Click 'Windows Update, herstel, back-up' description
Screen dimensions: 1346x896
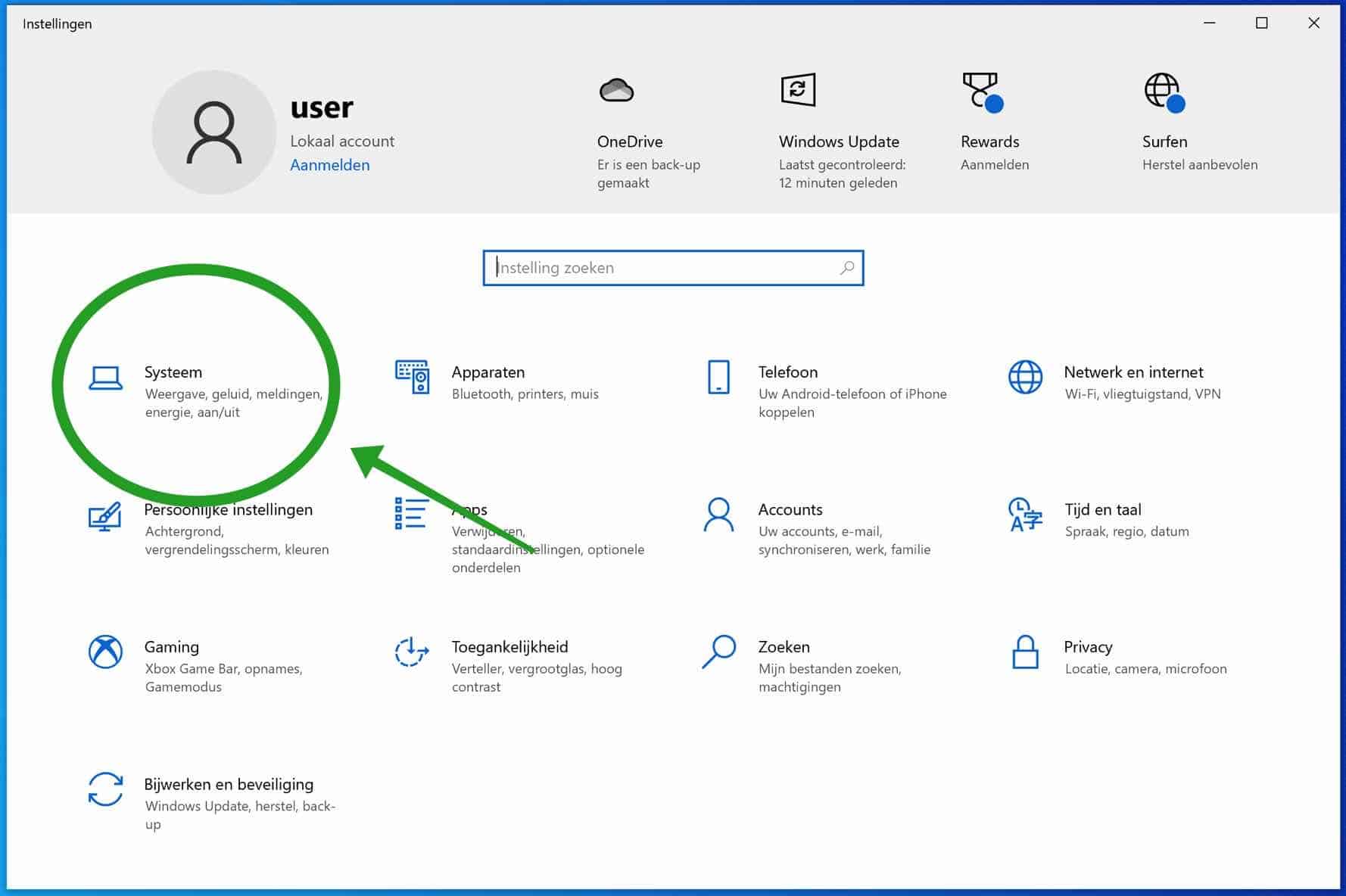[x=240, y=815]
